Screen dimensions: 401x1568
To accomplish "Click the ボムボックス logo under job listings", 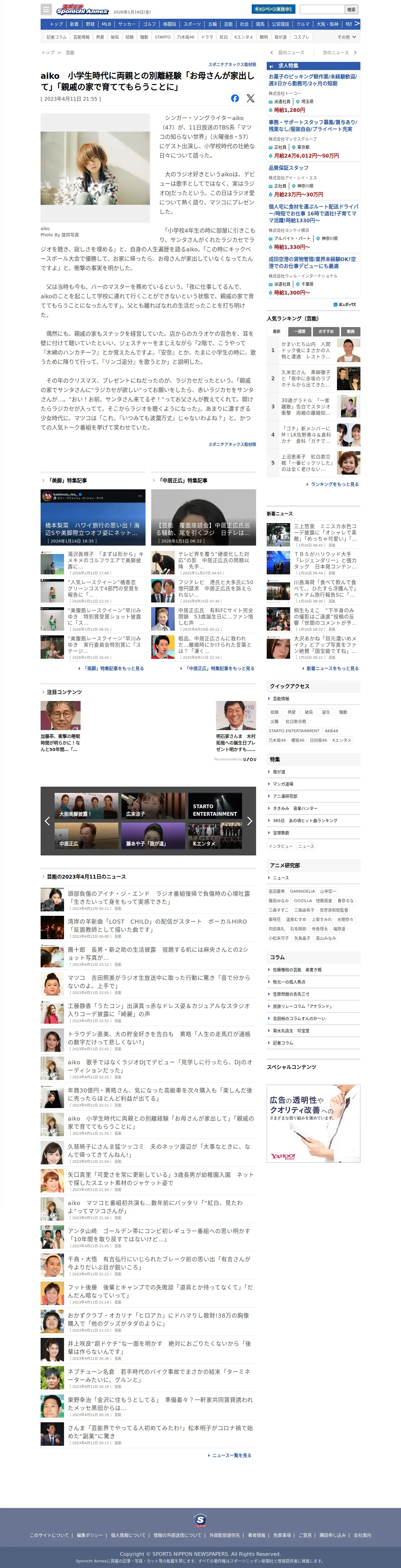I will (x=344, y=304).
